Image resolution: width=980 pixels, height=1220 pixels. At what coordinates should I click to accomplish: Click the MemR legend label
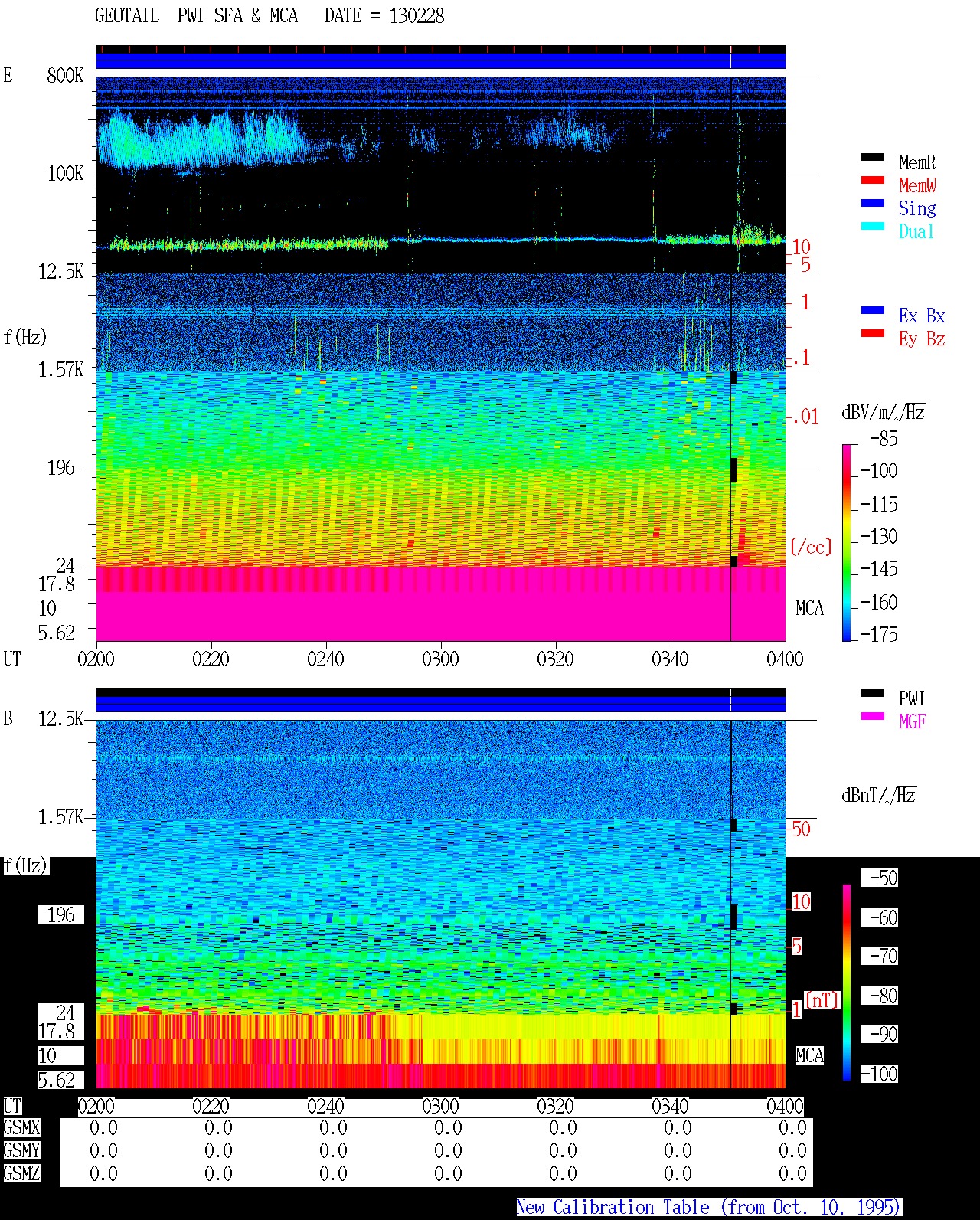917,162
